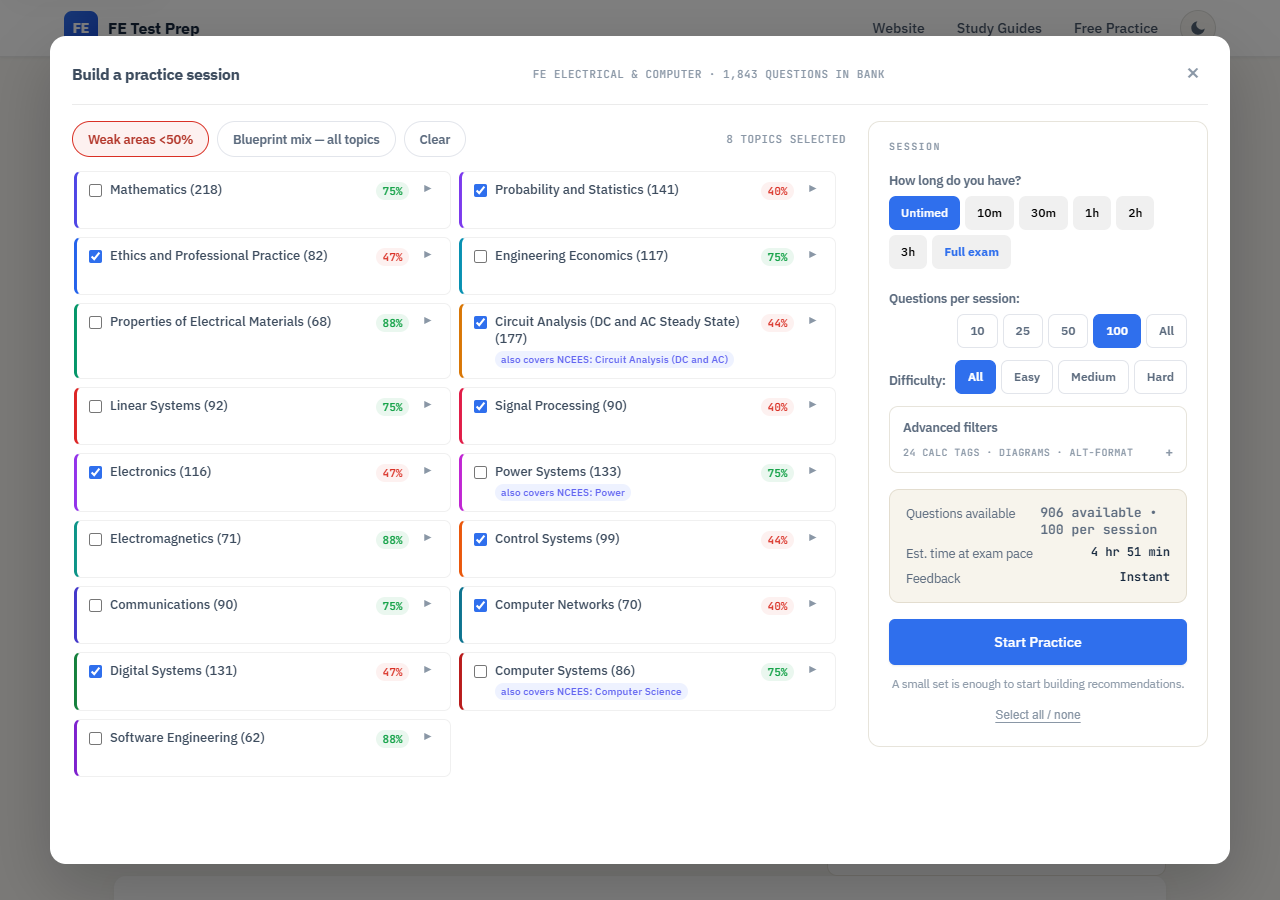
Task: Click the 88% badge for Electromagnetics
Action: pos(392,540)
